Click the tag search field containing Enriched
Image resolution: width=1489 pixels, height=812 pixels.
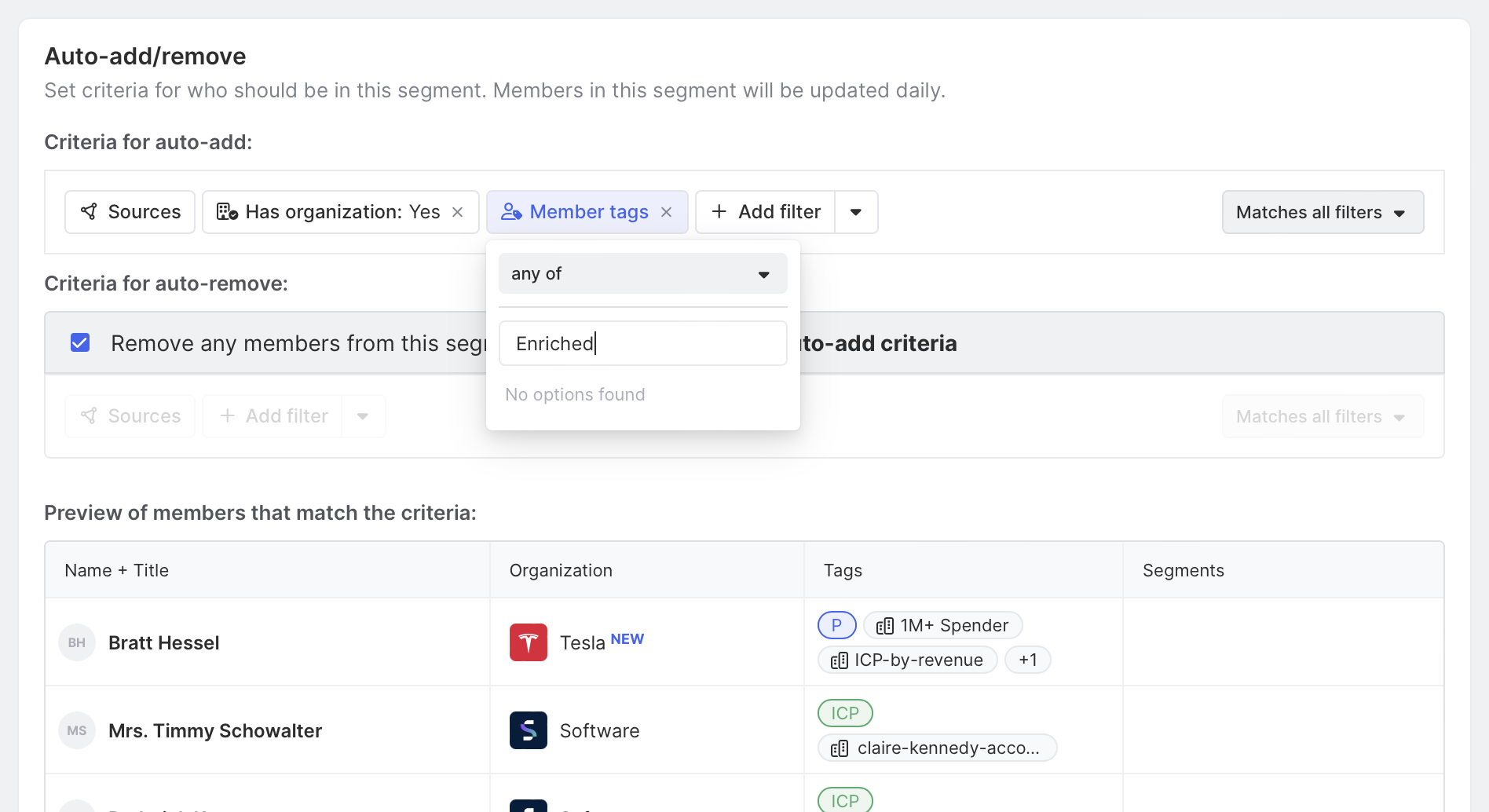tap(642, 343)
